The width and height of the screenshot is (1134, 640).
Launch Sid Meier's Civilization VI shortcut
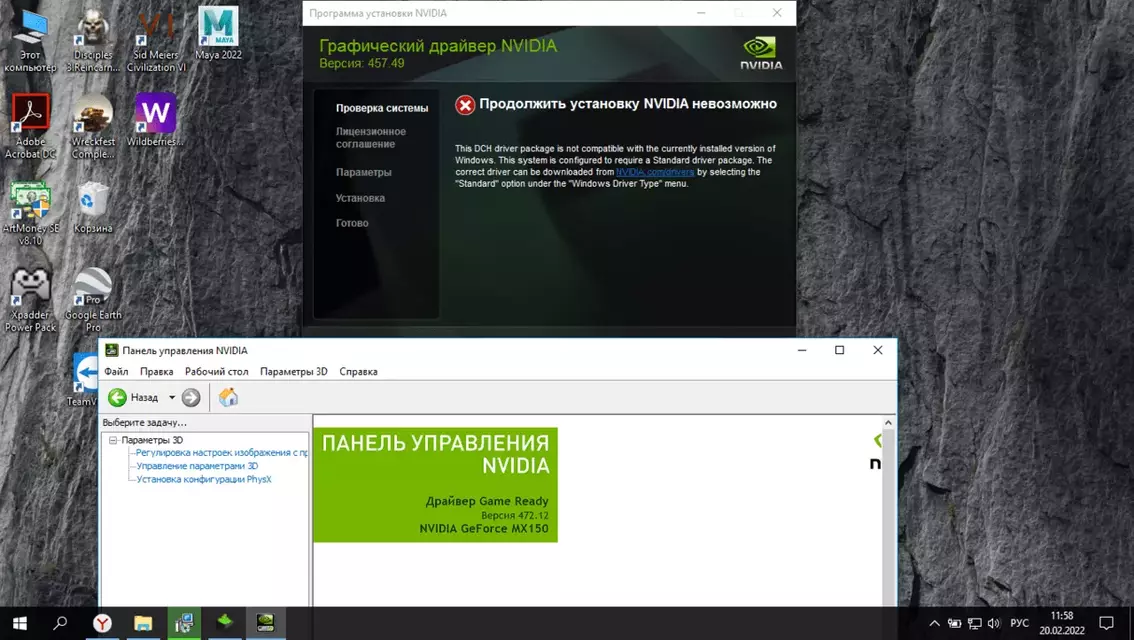pos(155,41)
